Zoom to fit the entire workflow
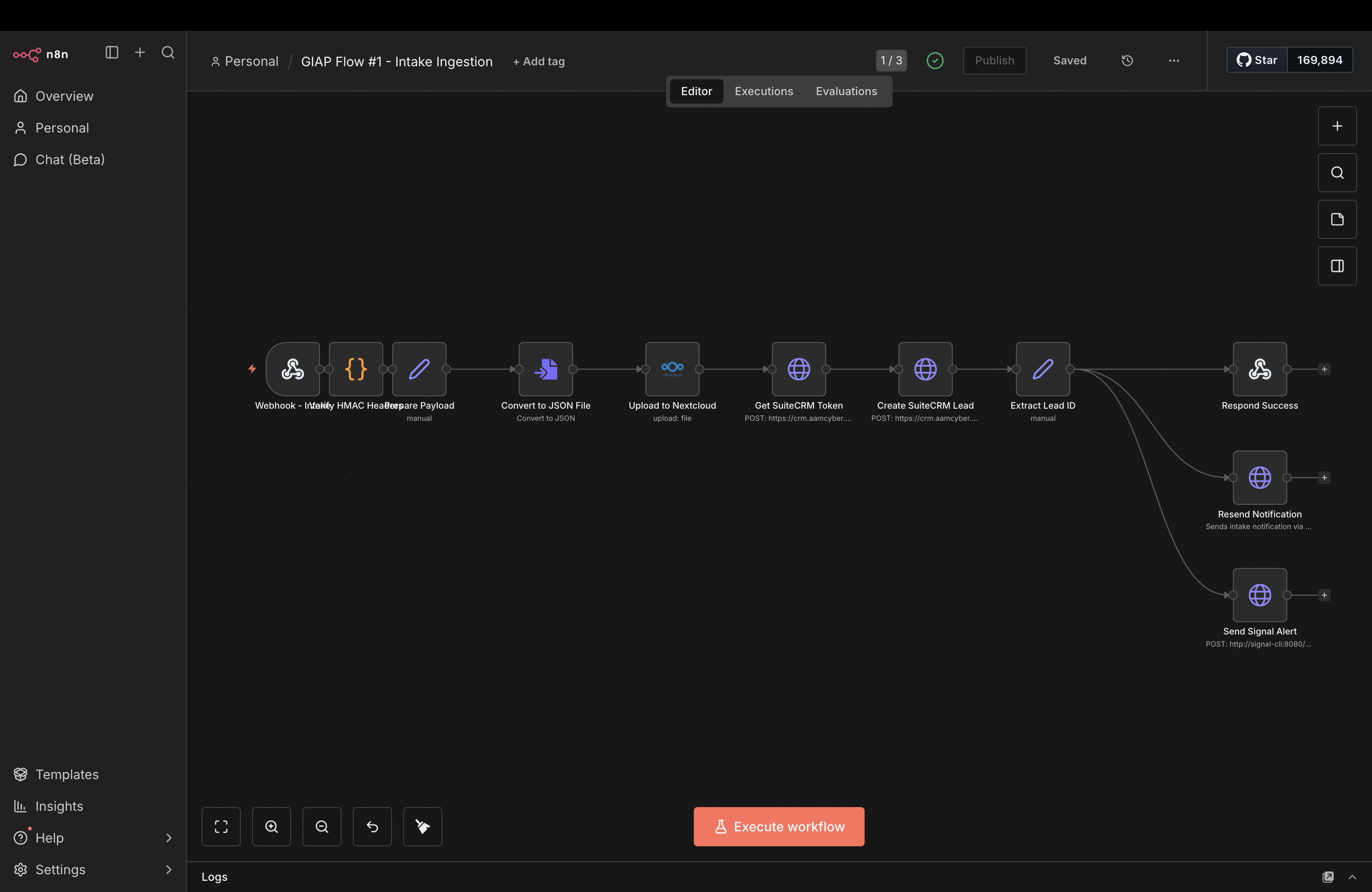The width and height of the screenshot is (1372, 892). (221, 826)
